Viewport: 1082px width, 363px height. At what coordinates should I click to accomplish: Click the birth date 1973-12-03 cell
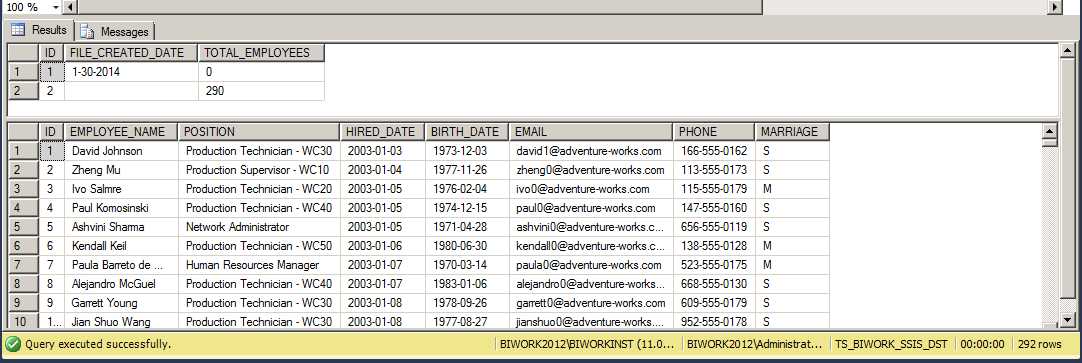point(467,151)
